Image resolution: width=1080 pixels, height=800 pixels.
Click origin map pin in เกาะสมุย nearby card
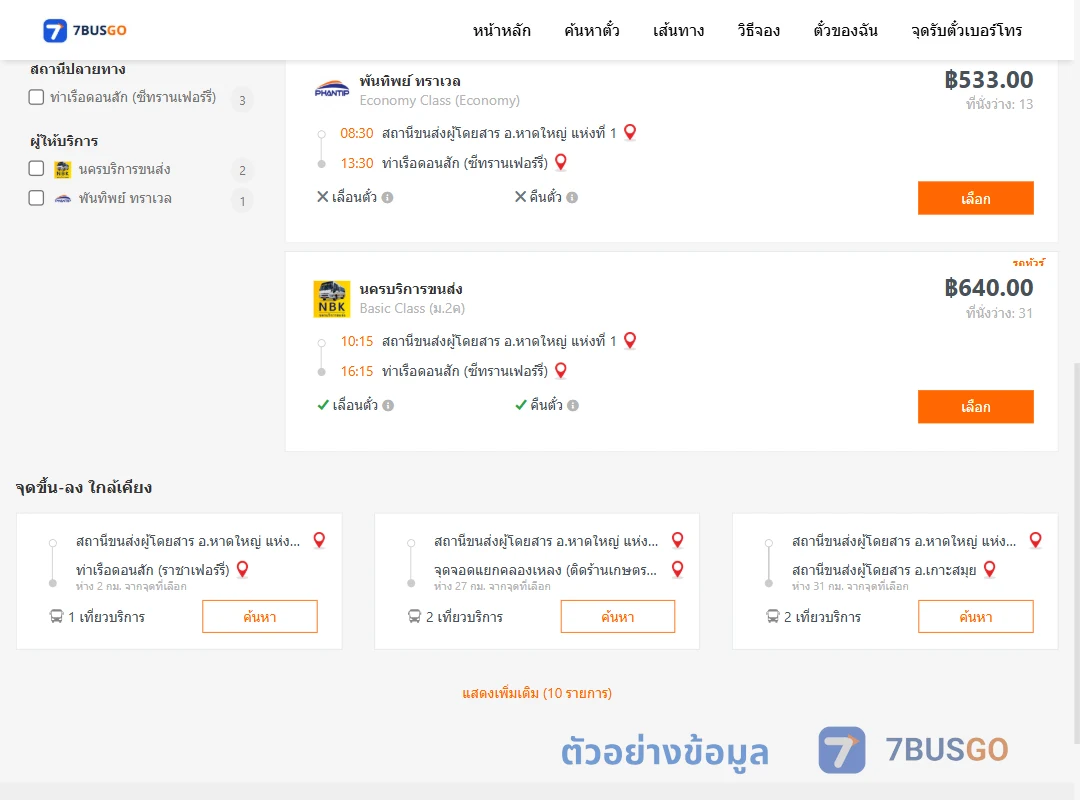pyautogui.click(x=1035, y=540)
